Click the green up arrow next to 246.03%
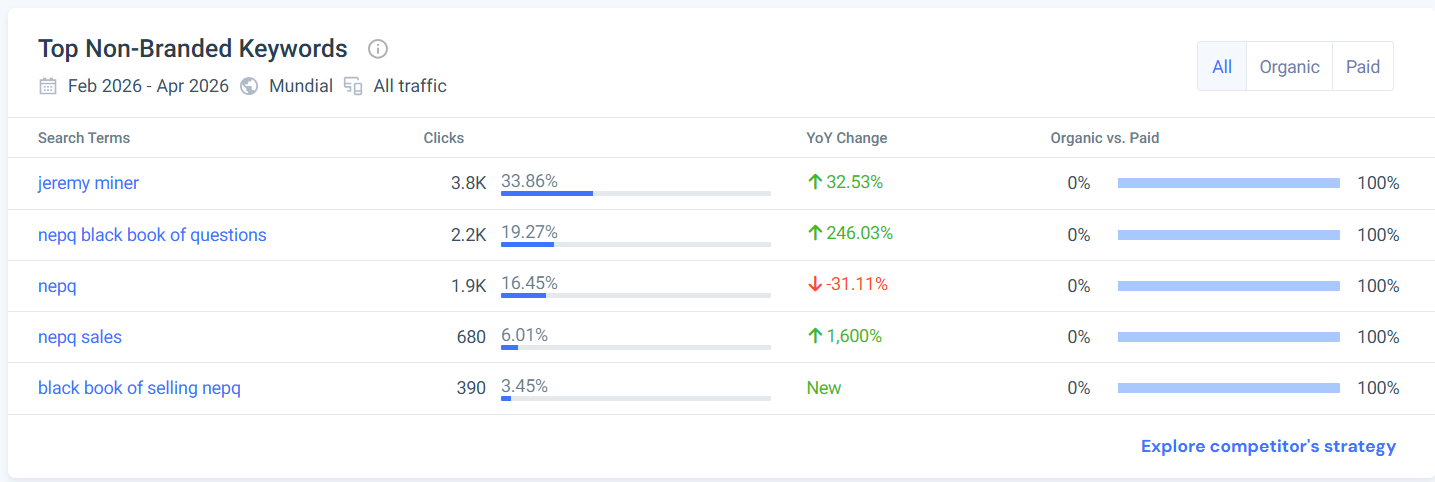1435x482 pixels. click(815, 233)
